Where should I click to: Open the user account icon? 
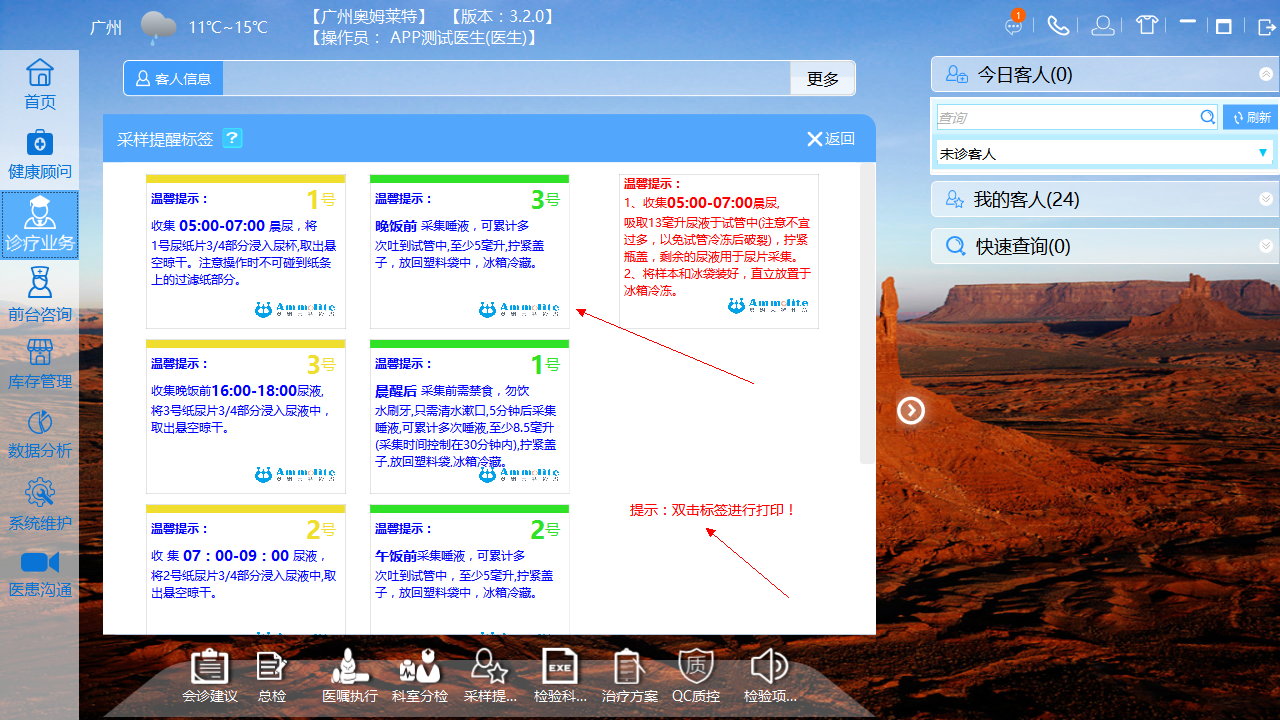click(1103, 25)
